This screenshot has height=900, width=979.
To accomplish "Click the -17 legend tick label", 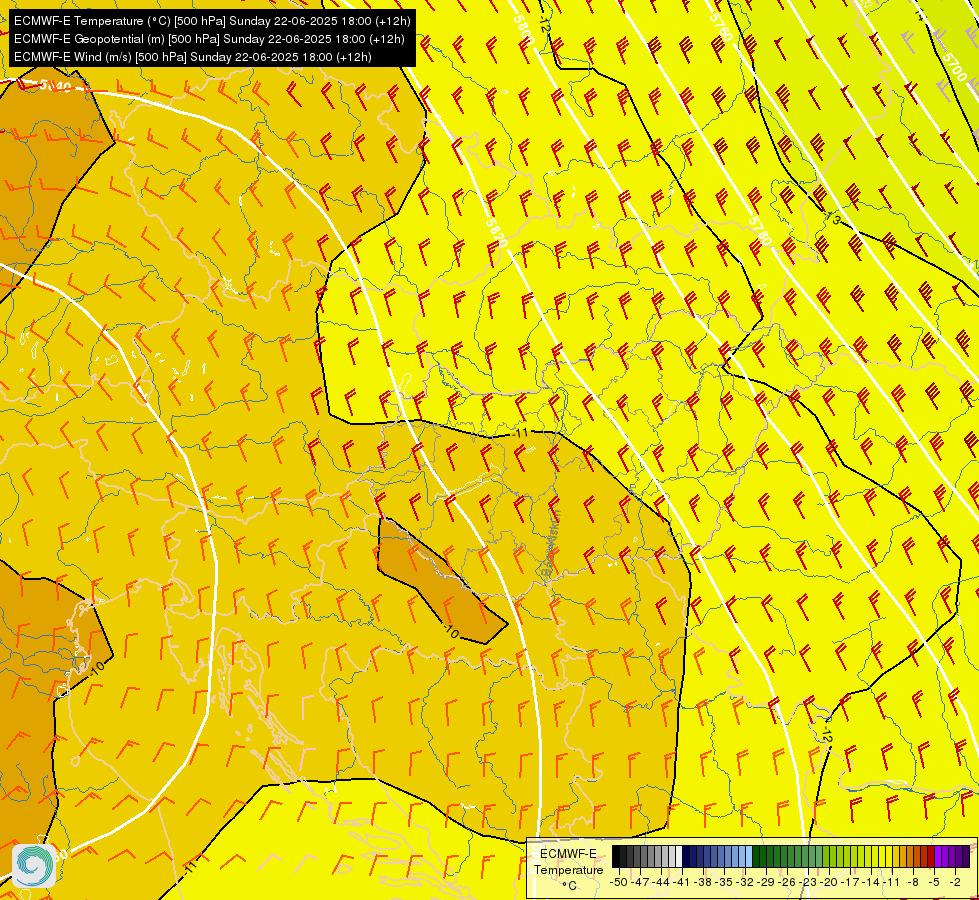I will point(850,882).
